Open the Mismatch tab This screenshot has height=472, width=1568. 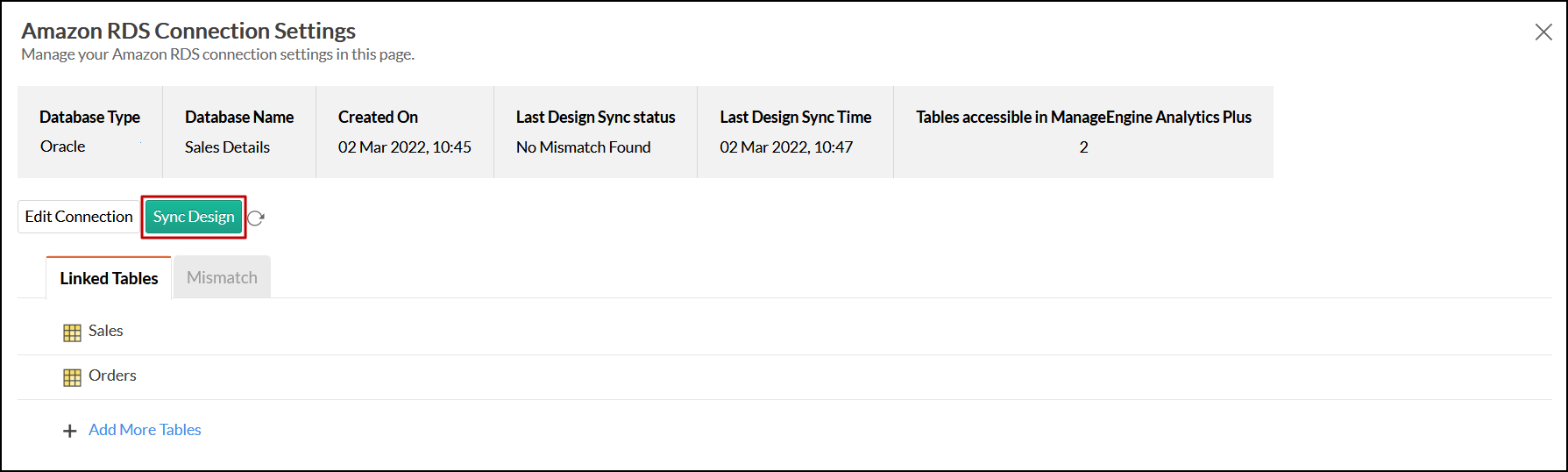[222, 277]
